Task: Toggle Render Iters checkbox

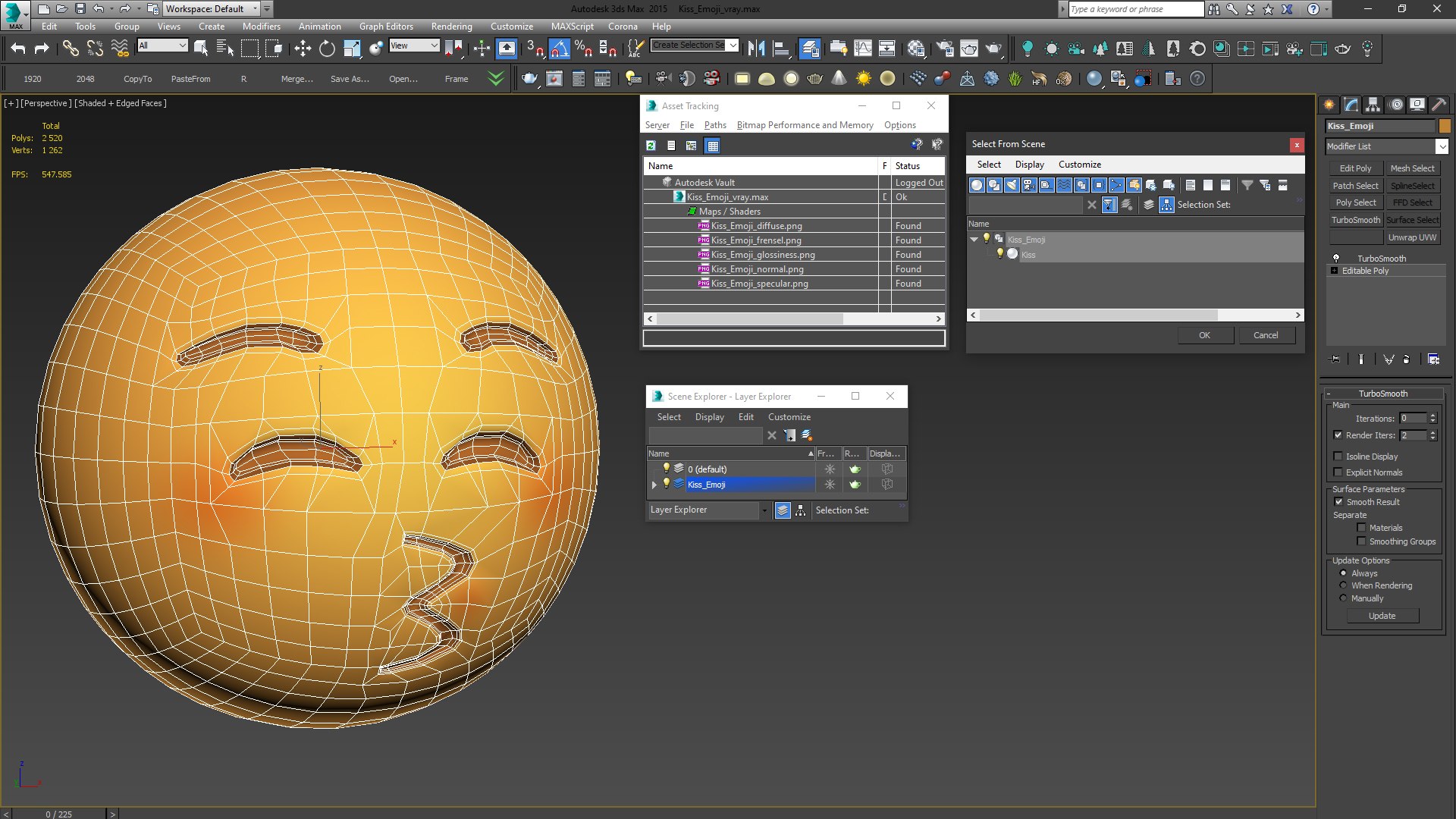Action: 1338,435
